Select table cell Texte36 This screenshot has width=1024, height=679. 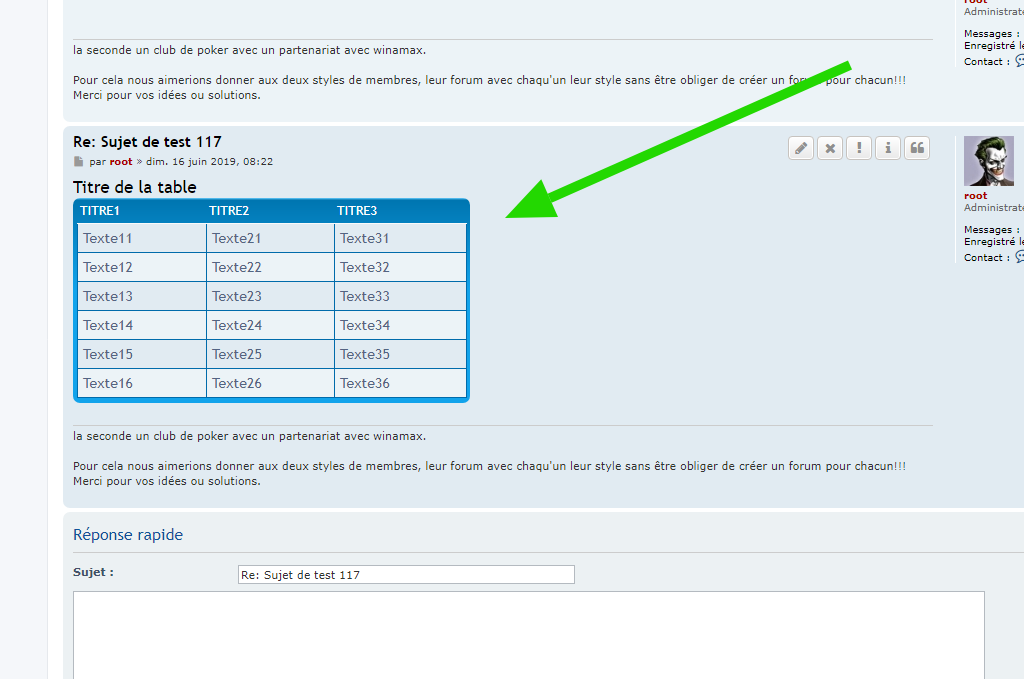click(365, 384)
